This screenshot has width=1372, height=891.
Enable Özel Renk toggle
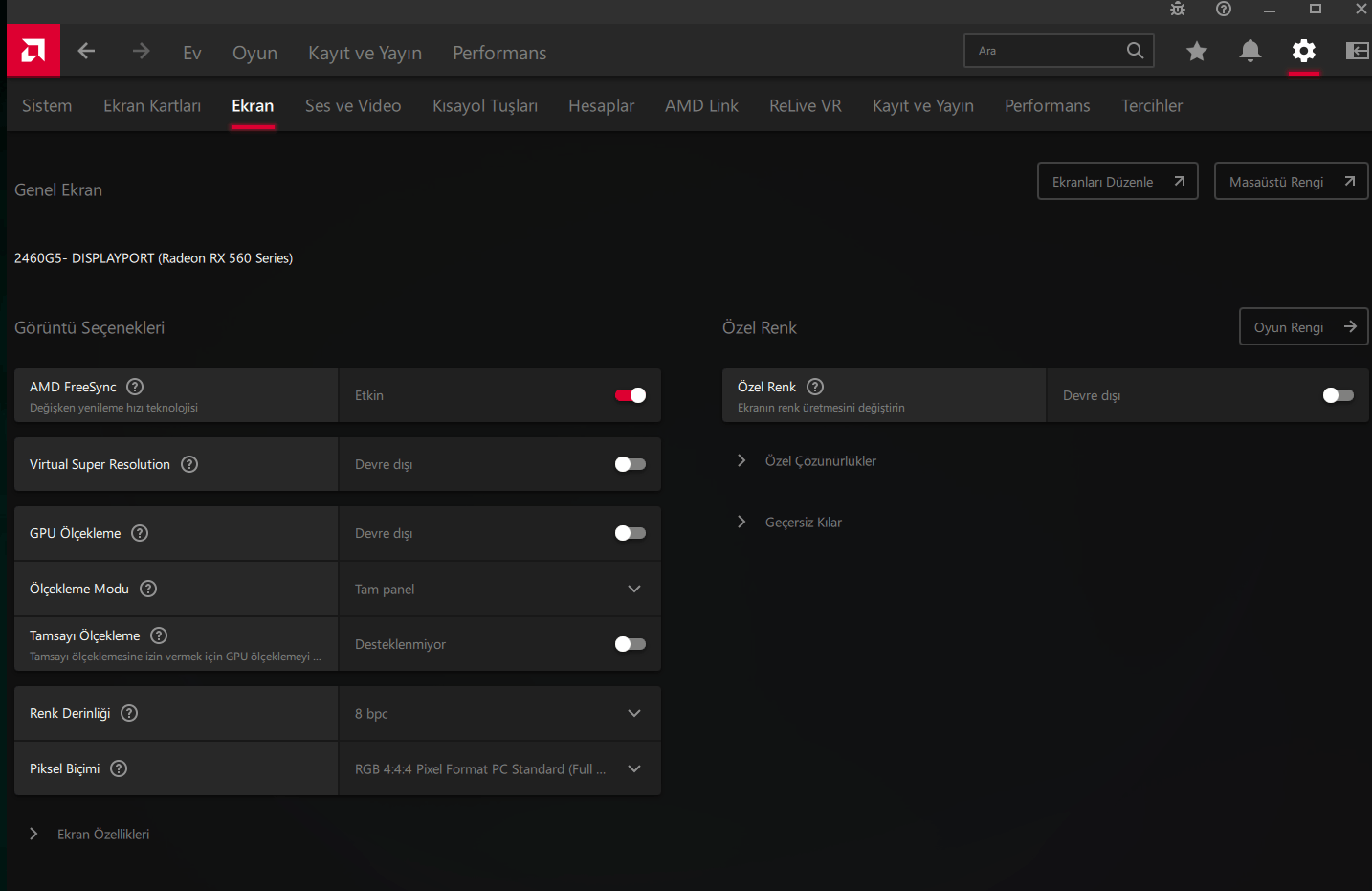[1338, 395]
